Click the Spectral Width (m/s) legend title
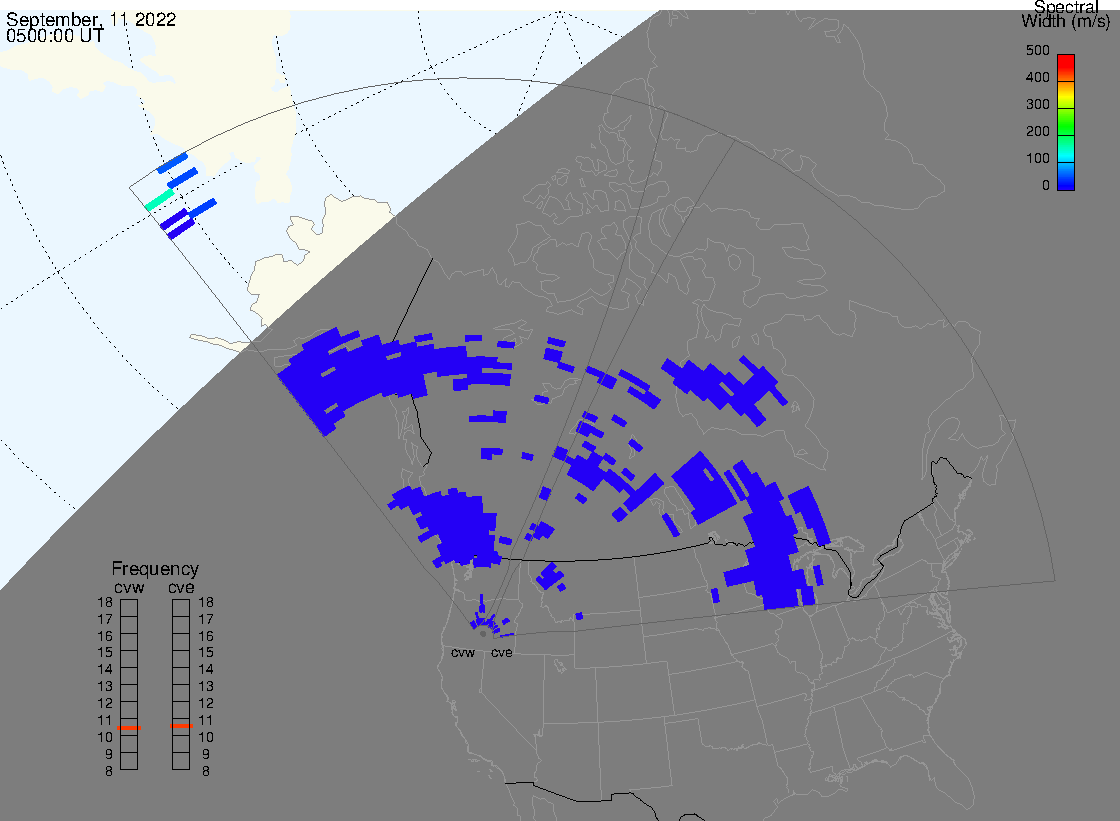 [x=1066, y=14]
